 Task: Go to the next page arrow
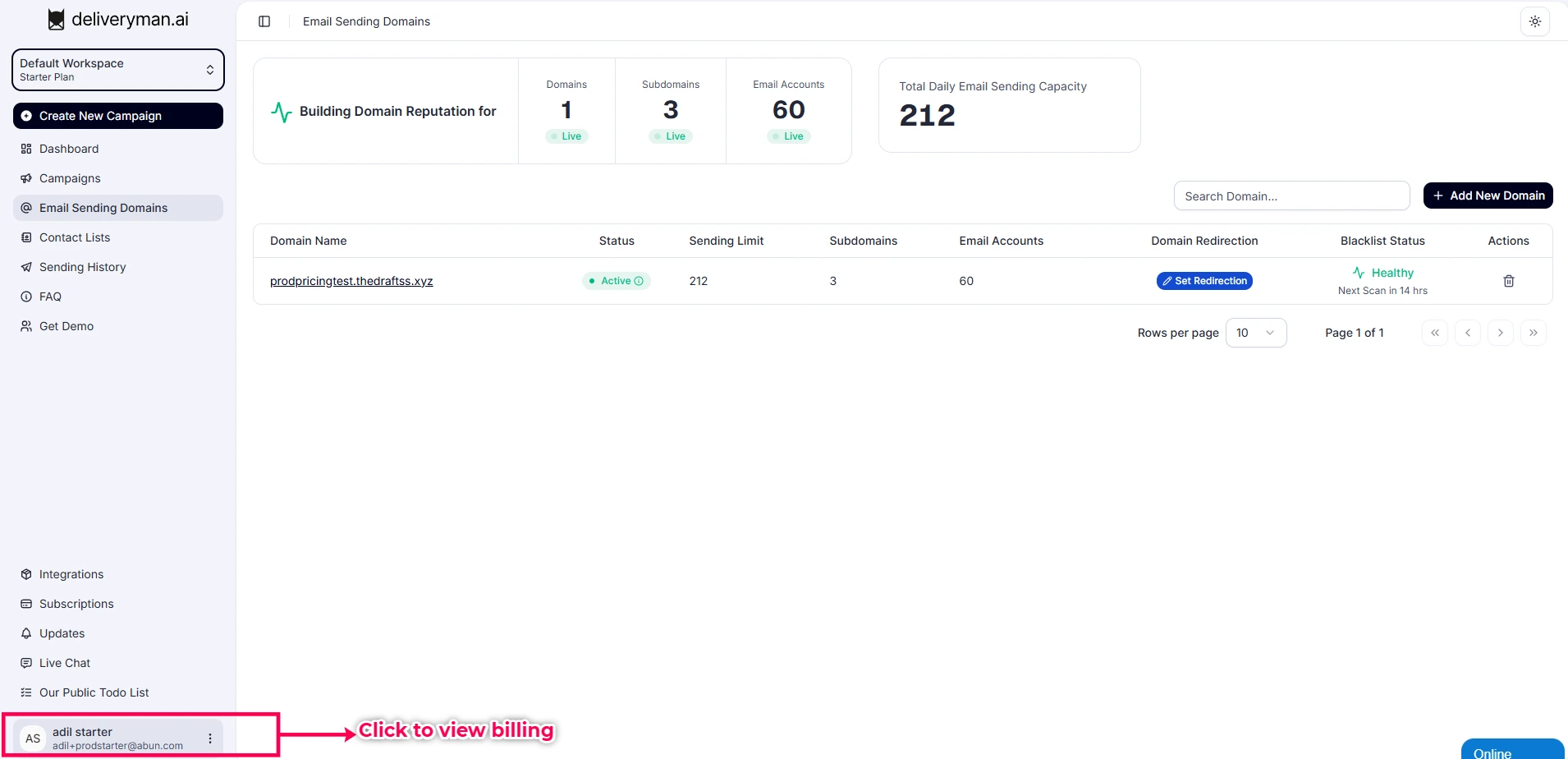click(x=1500, y=333)
